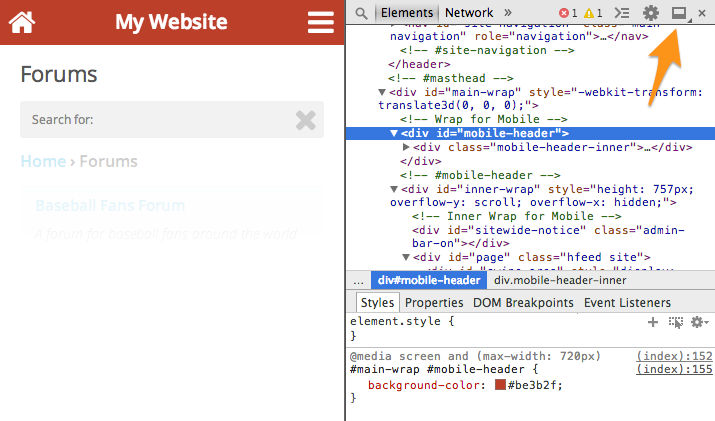Click the yellow warning count indicator
This screenshot has width=715, height=421.
click(x=593, y=13)
